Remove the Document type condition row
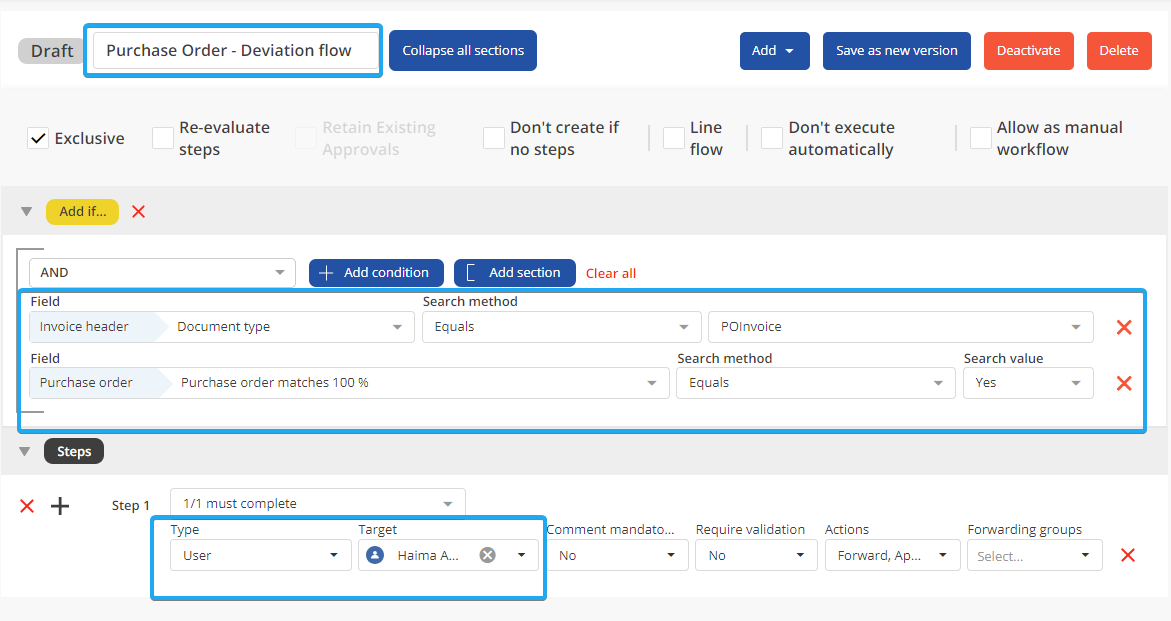Screen dimensions: 1171x621 click(x=1124, y=327)
